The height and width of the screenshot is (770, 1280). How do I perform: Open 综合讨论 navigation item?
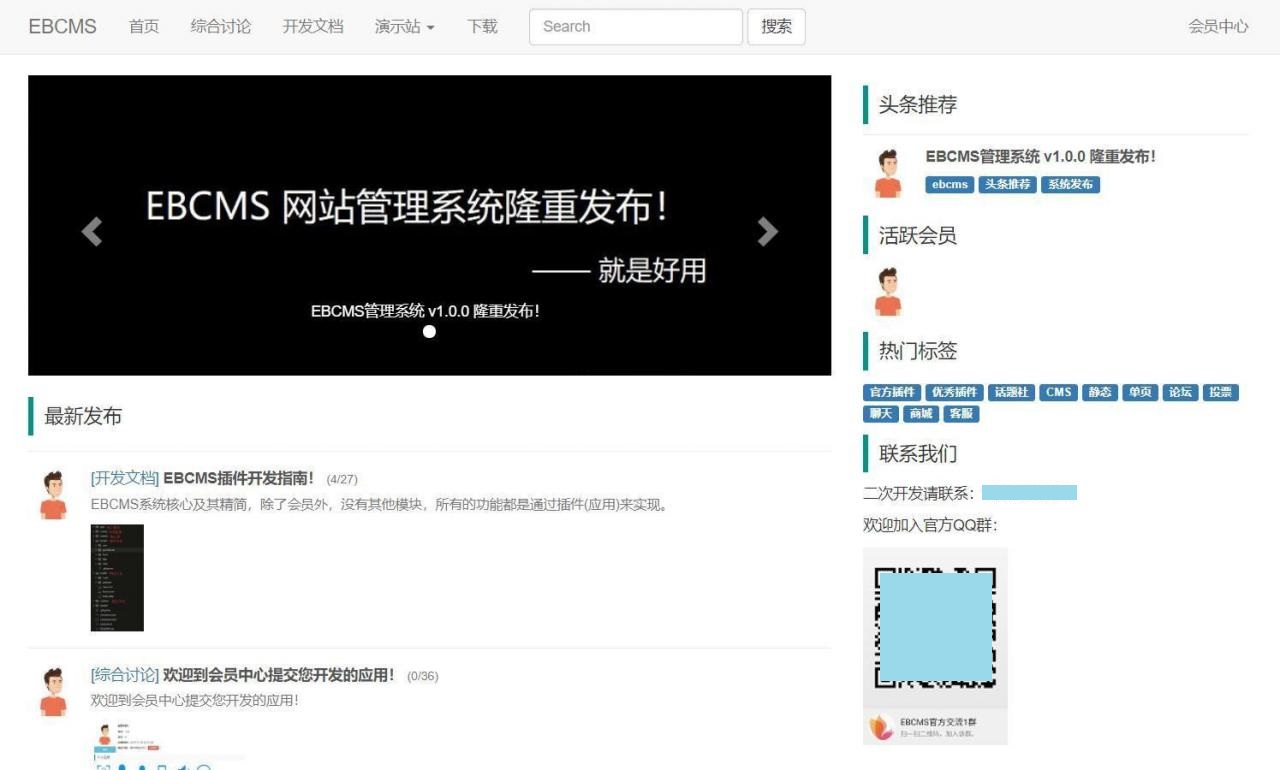pos(221,27)
